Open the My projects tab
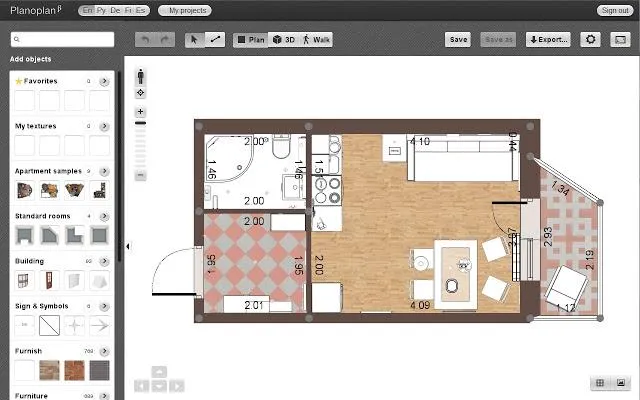Viewport: 640px width, 400px height. (185, 11)
